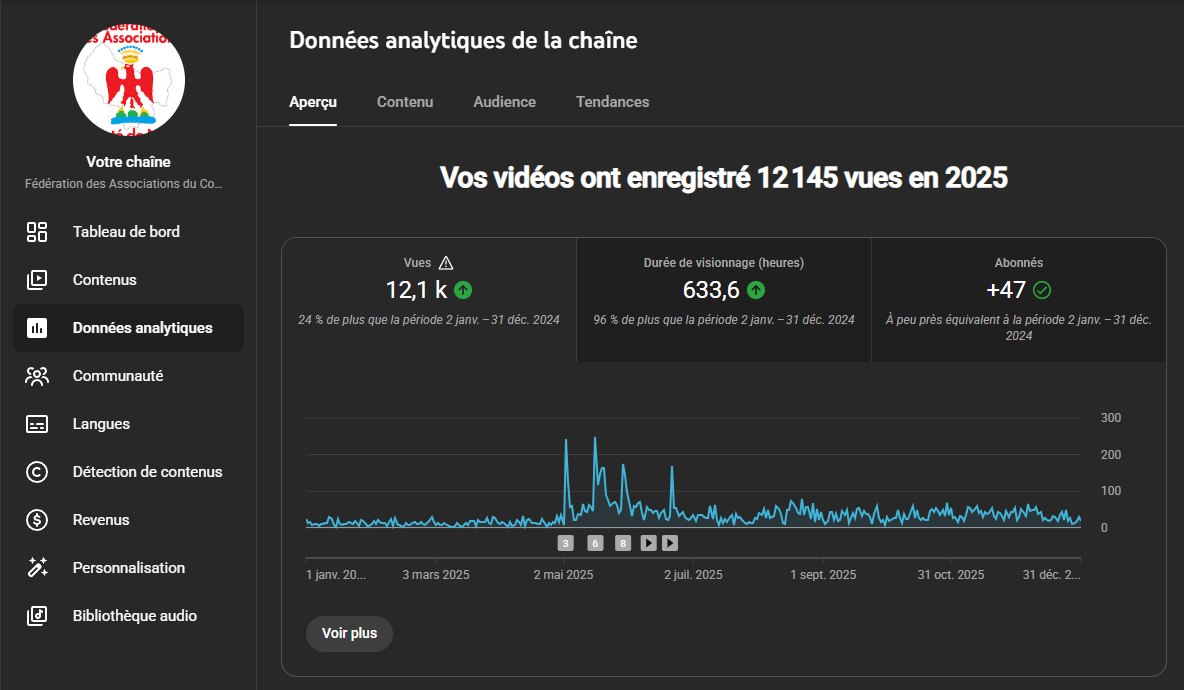
Task: Open the Détection de contenus copyright icon
Action: pos(37,472)
